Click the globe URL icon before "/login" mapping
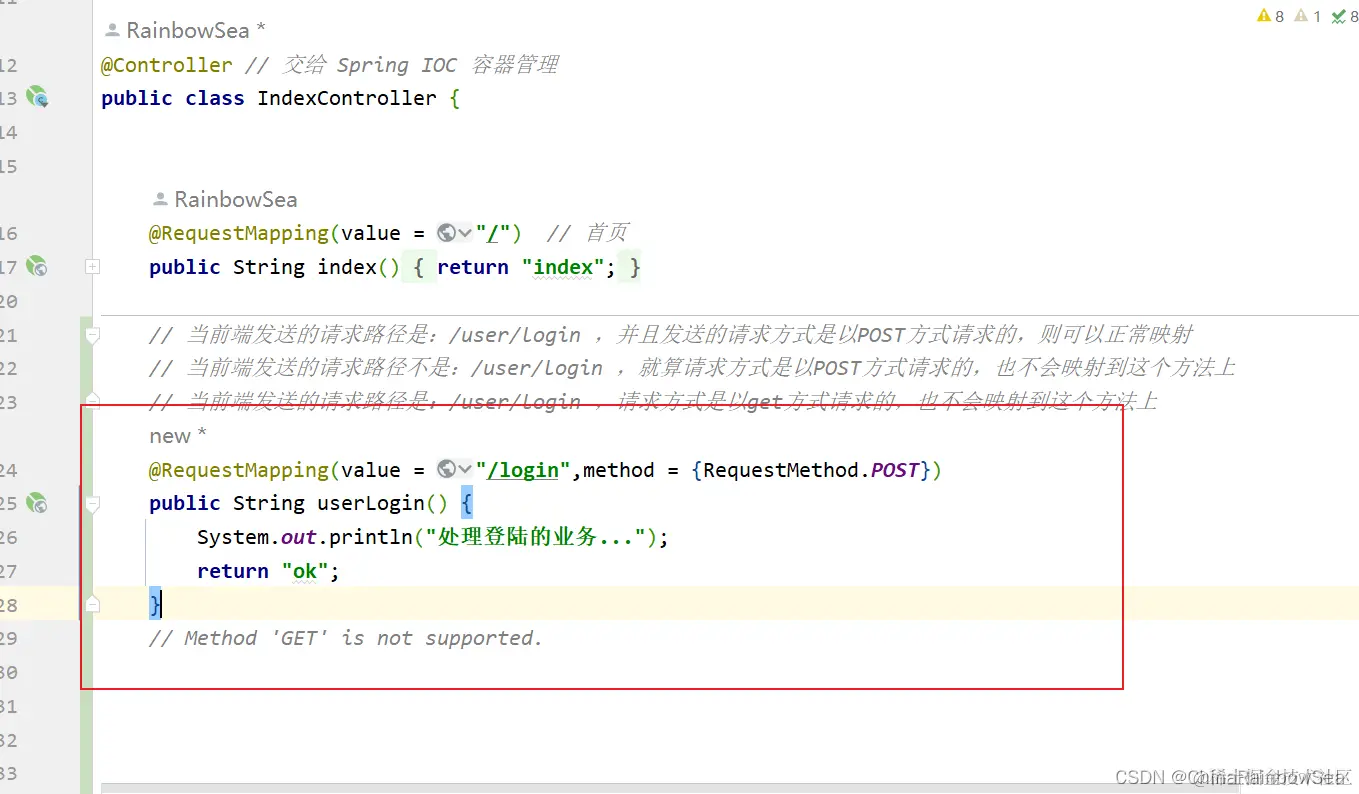 tap(447, 469)
